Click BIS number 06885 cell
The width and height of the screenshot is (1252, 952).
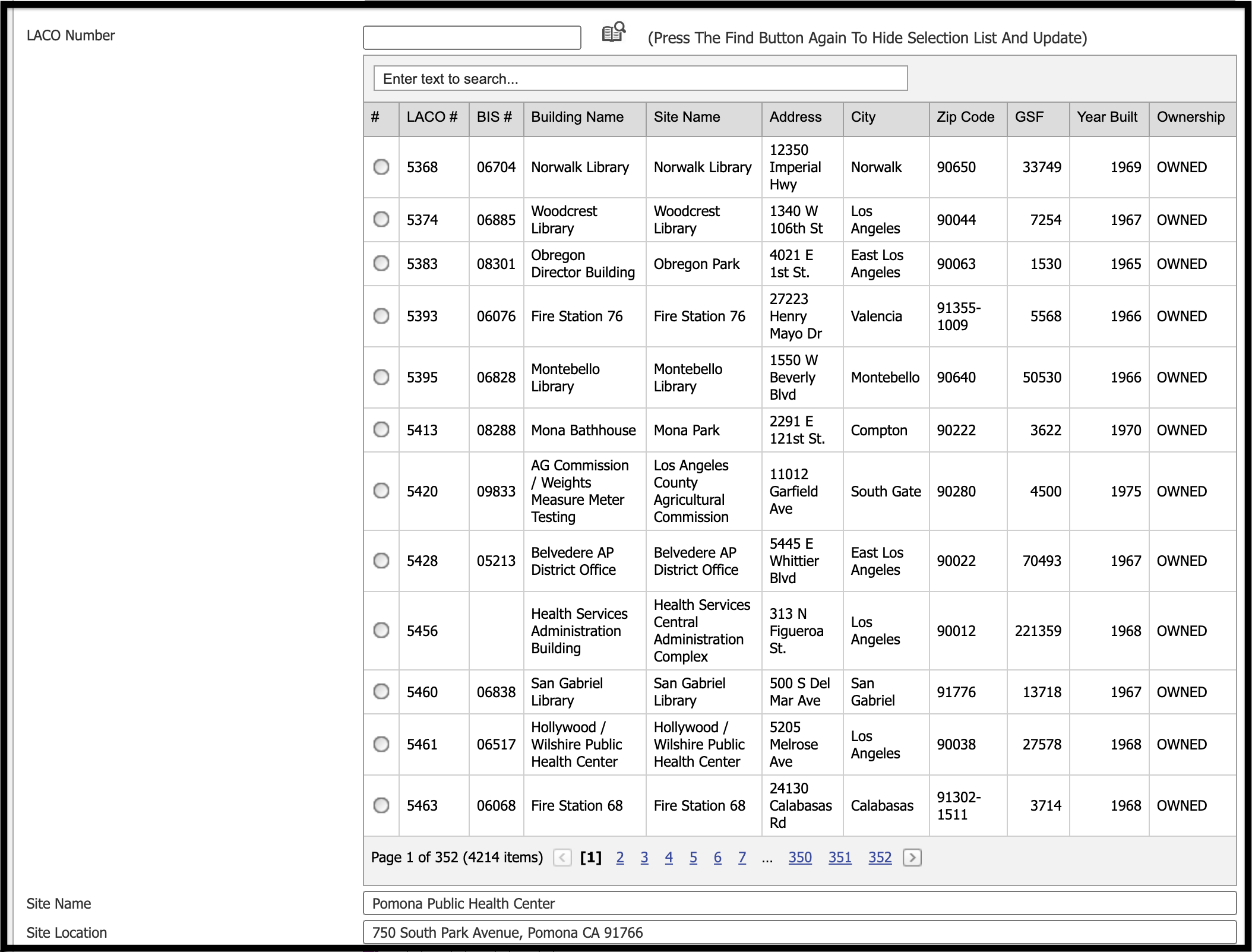pos(496,220)
